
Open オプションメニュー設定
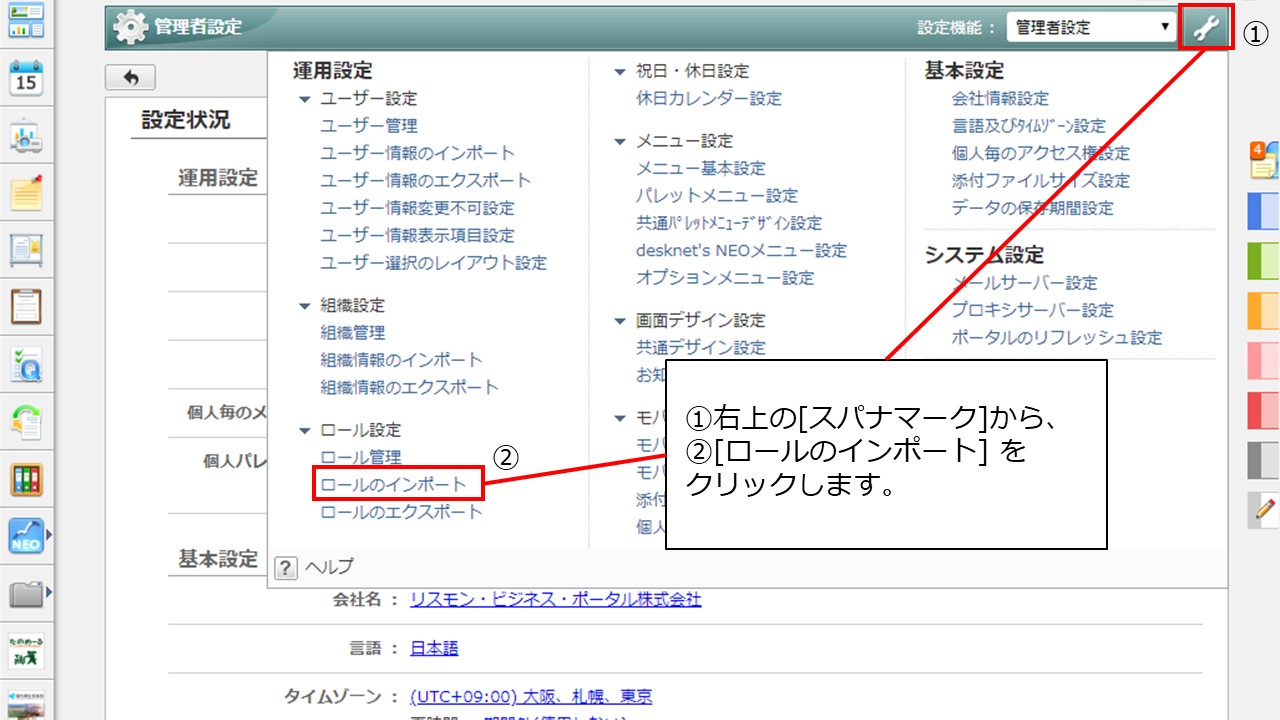click(x=725, y=278)
